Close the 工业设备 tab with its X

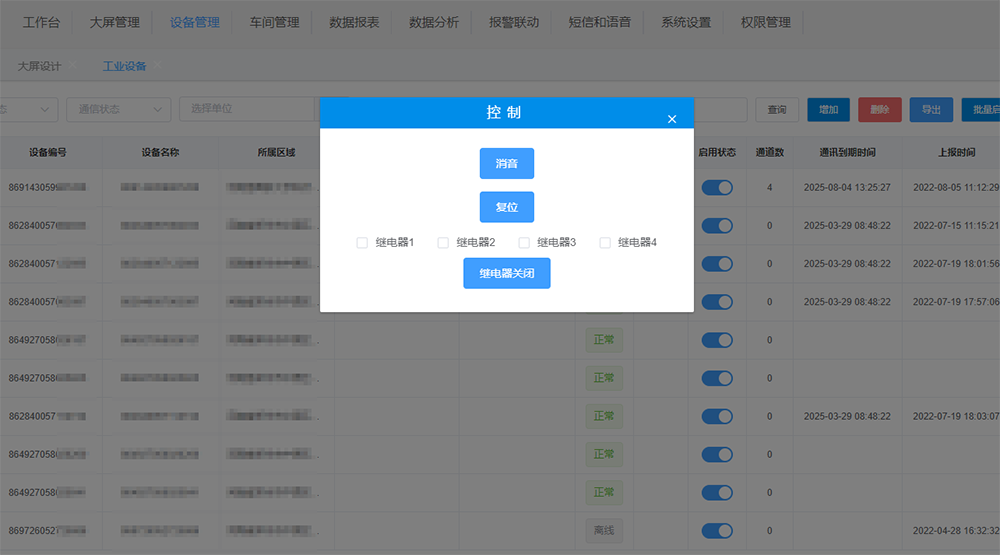point(158,67)
